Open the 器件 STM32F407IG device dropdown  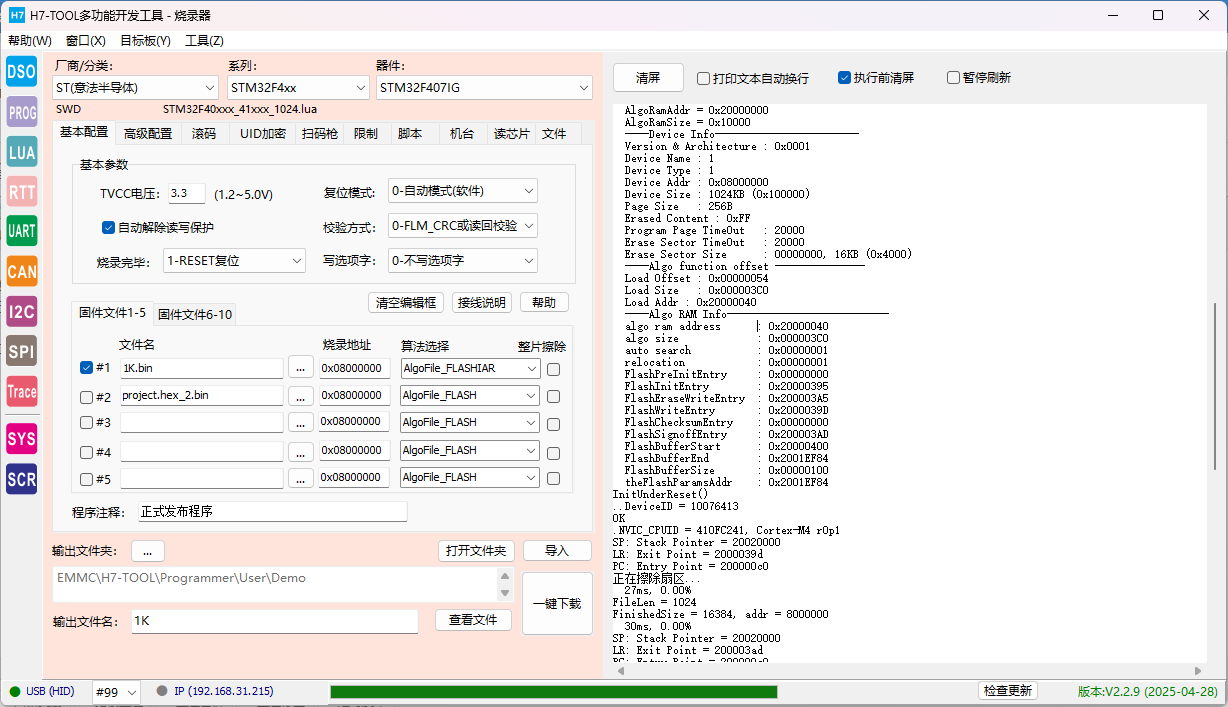[485, 88]
